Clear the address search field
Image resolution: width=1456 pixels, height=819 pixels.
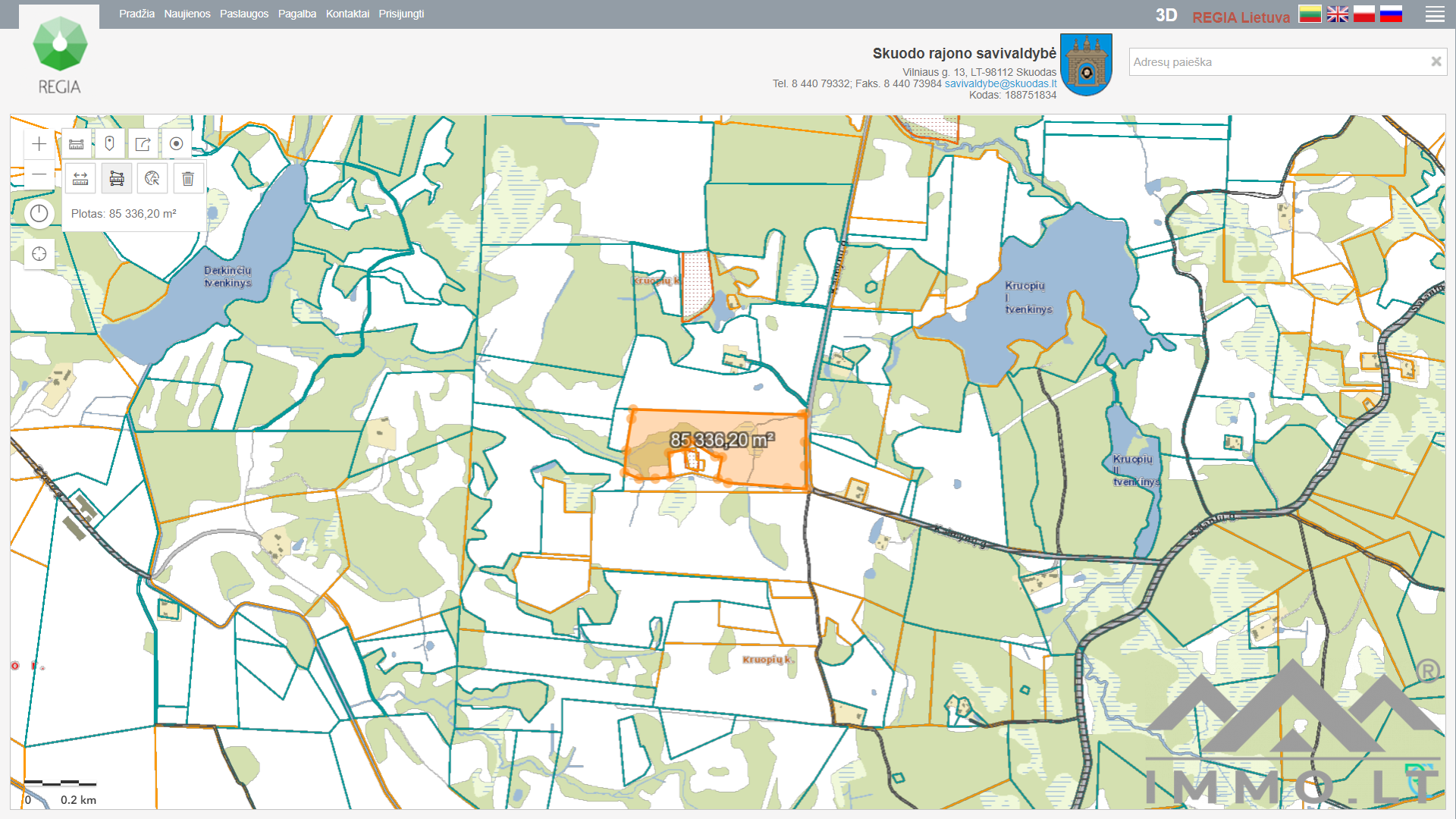pos(1436,61)
